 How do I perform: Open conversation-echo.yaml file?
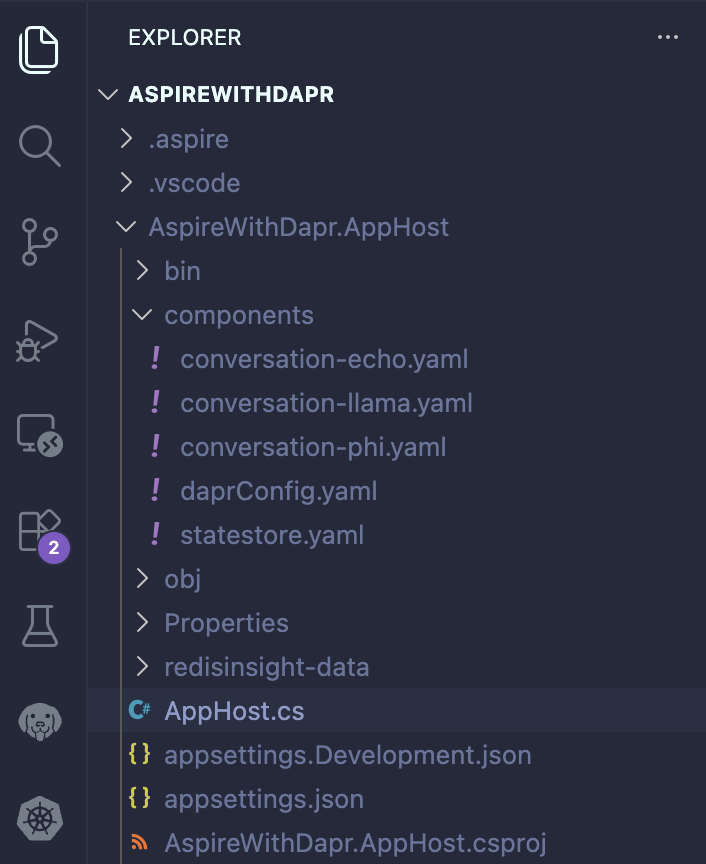[x=324, y=359]
